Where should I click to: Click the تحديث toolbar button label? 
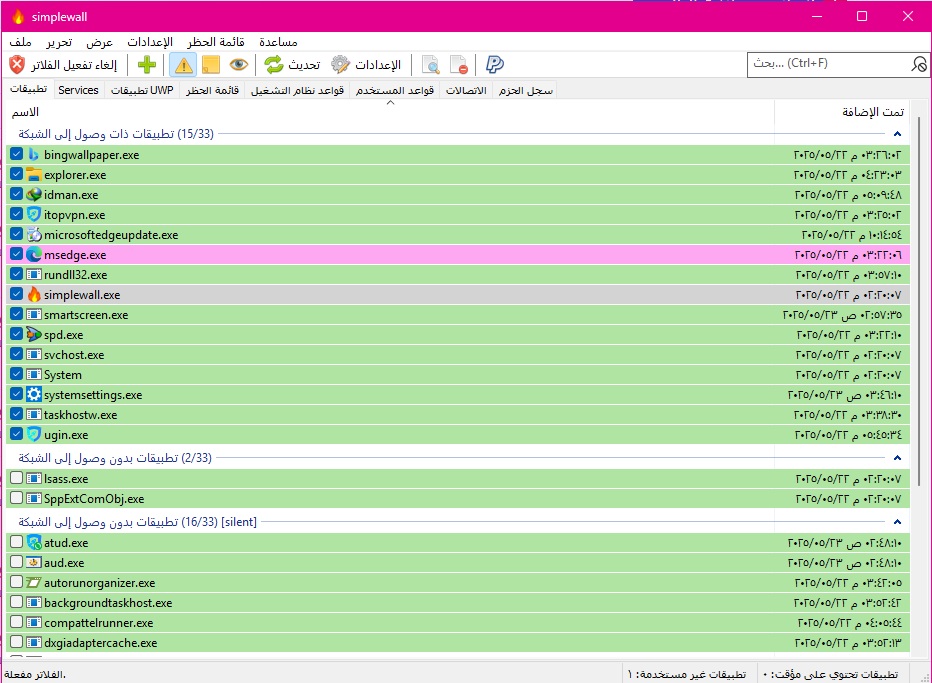pyautogui.click(x=304, y=65)
